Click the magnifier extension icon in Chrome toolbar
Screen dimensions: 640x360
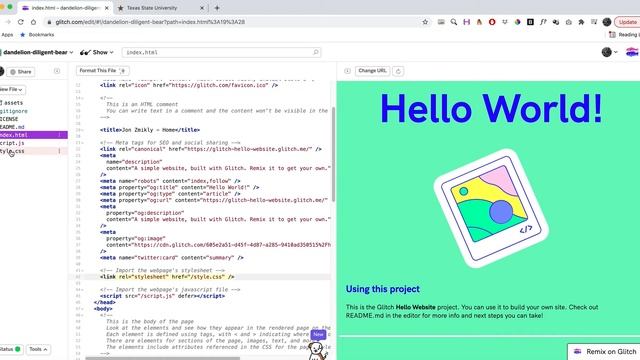click(x=453, y=22)
